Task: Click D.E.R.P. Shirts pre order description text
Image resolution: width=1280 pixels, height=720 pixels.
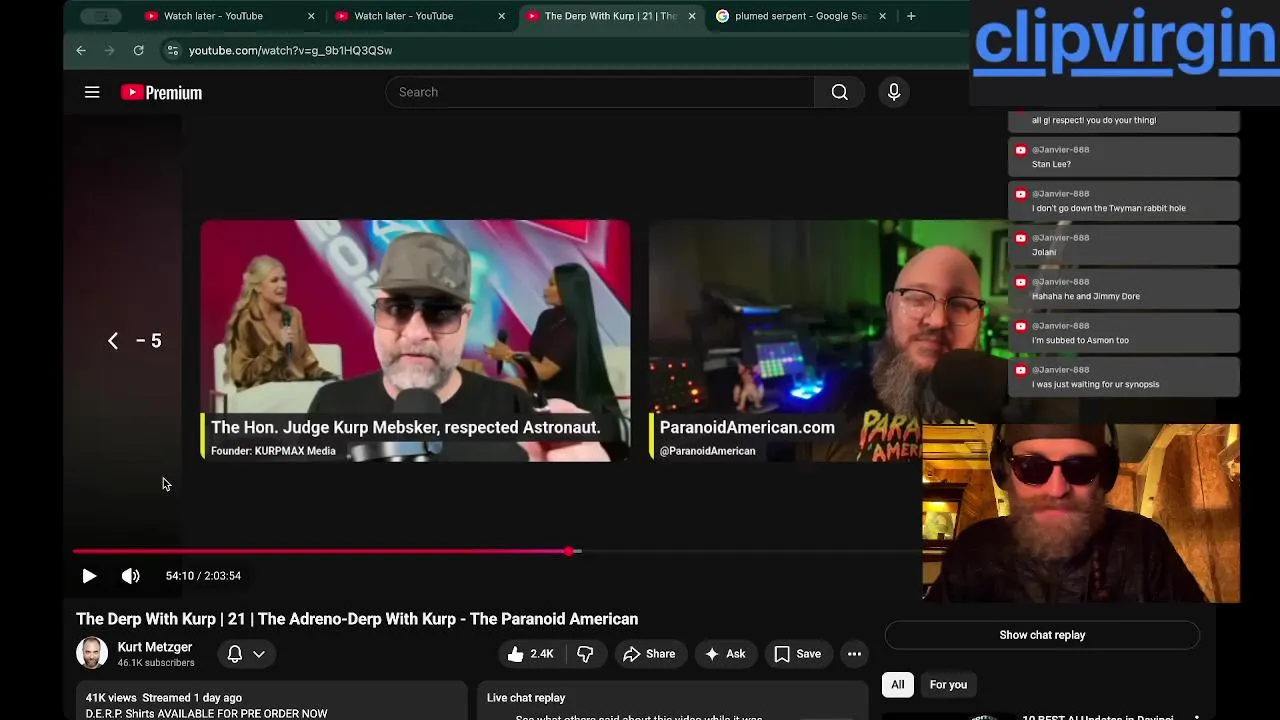Action: (x=206, y=714)
